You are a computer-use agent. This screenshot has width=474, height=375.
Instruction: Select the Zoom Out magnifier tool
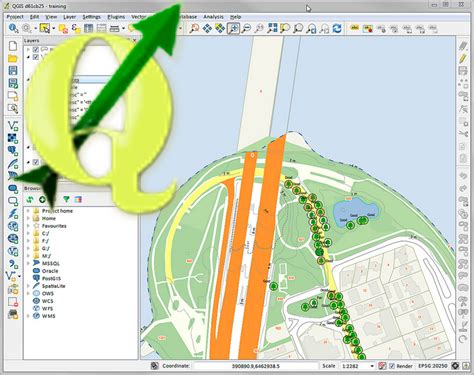pos(246,29)
